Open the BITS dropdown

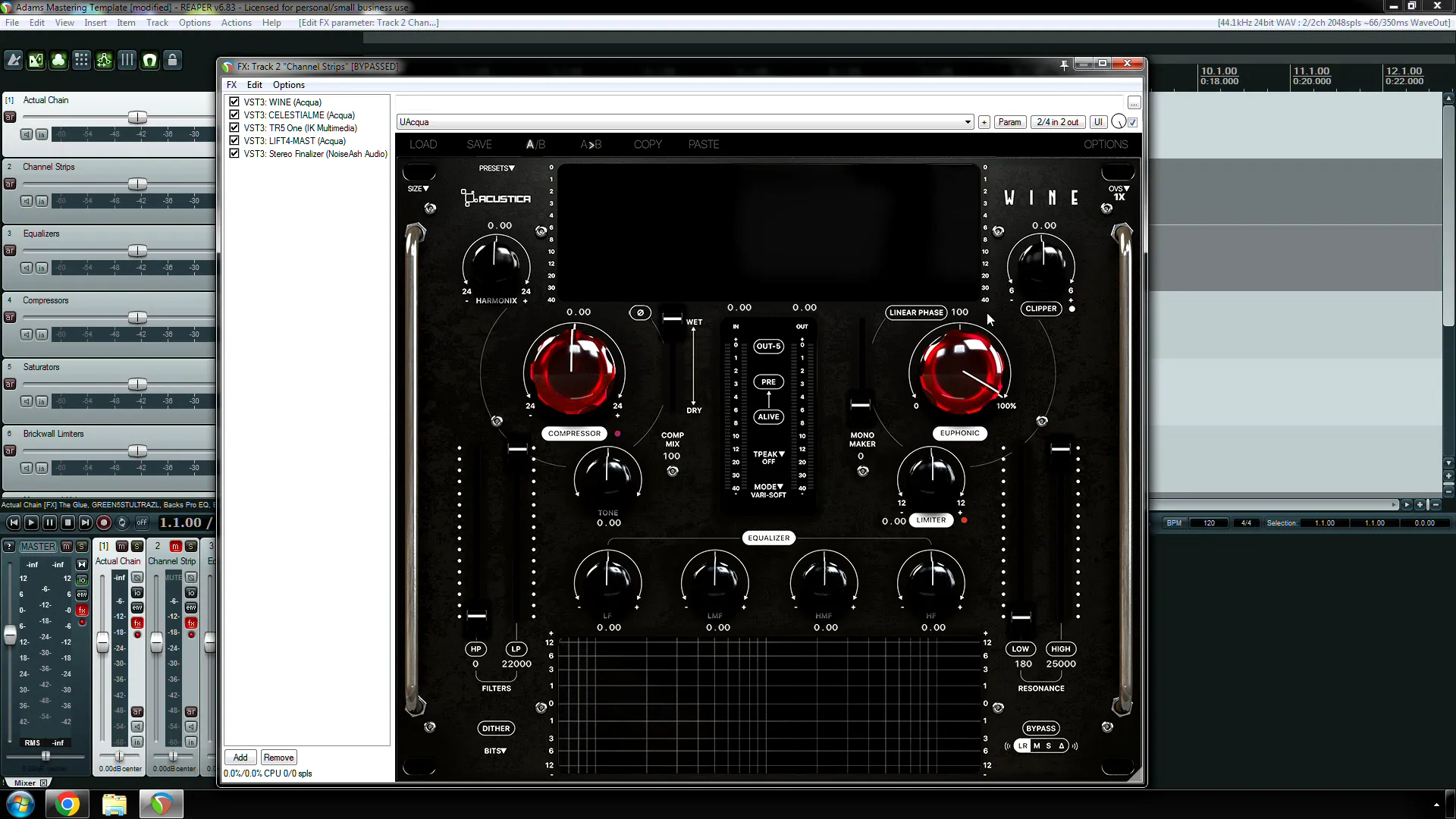click(x=495, y=751)
